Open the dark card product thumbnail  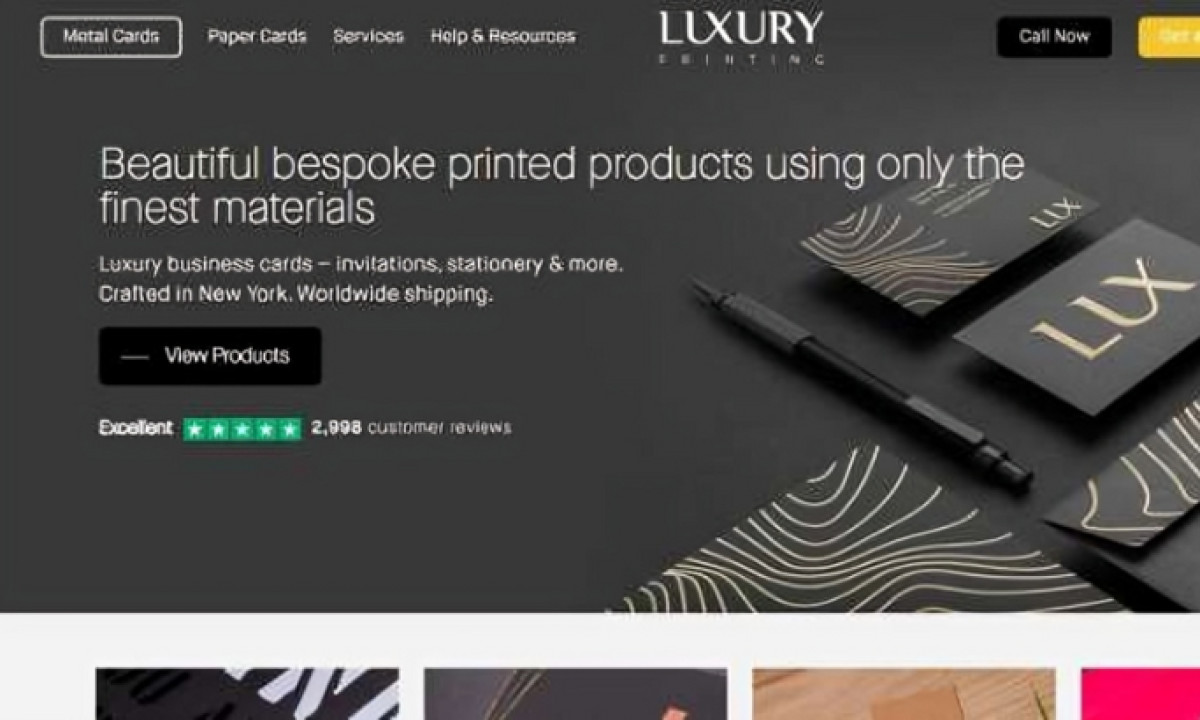pos(576,694)
